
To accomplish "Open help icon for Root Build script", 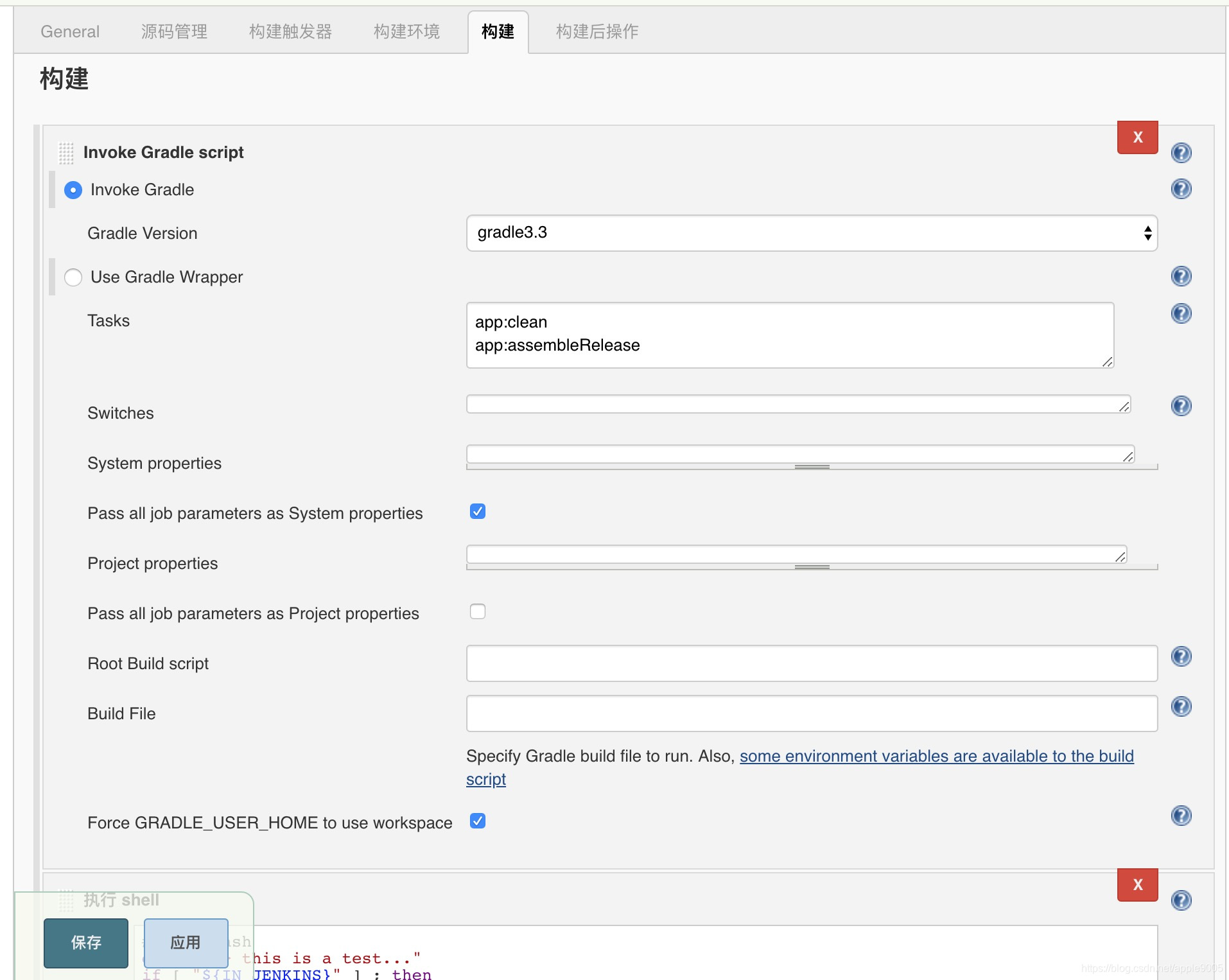I will click(1181, 656).
